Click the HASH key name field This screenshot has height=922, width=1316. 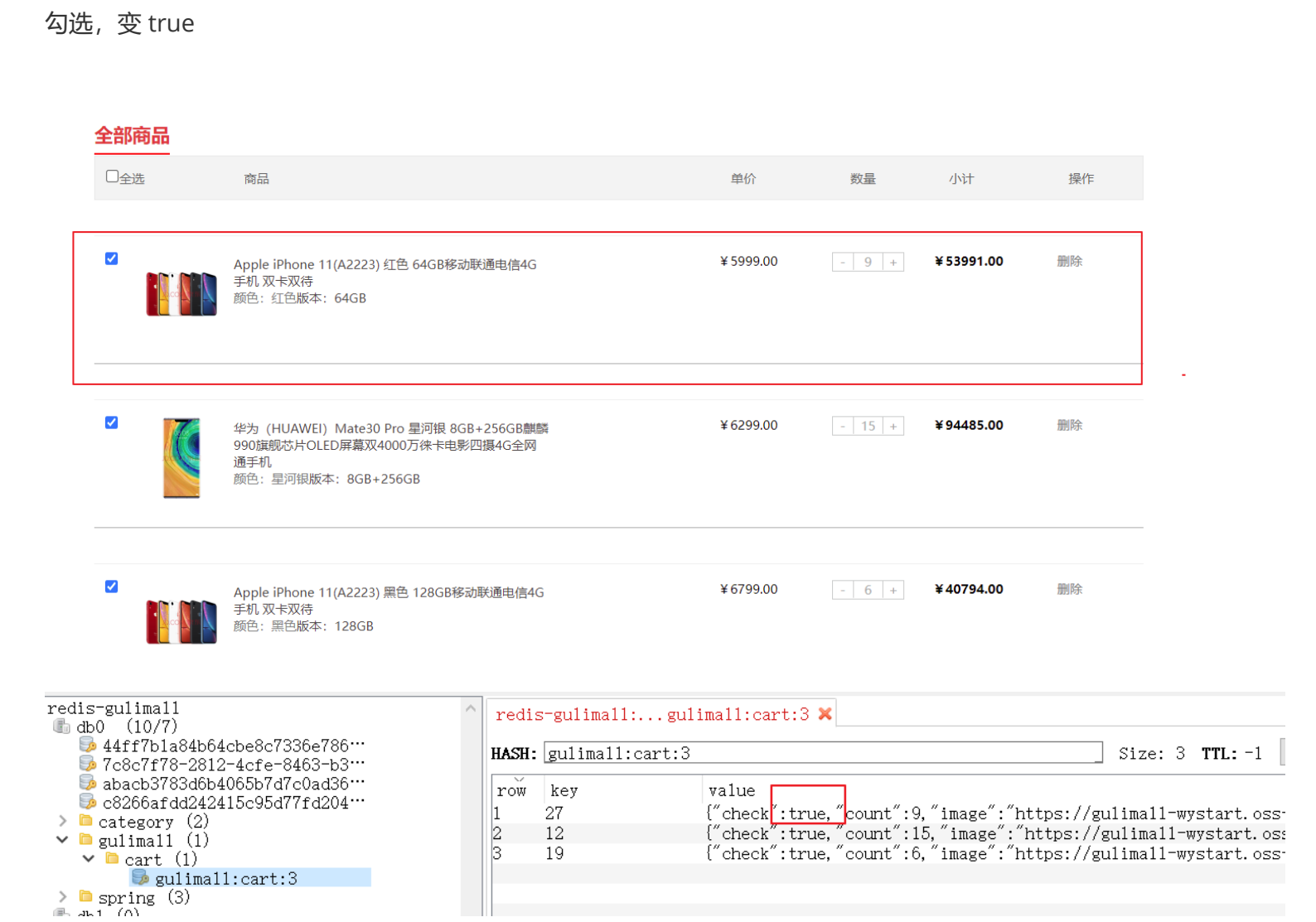[x=823, y=753]
